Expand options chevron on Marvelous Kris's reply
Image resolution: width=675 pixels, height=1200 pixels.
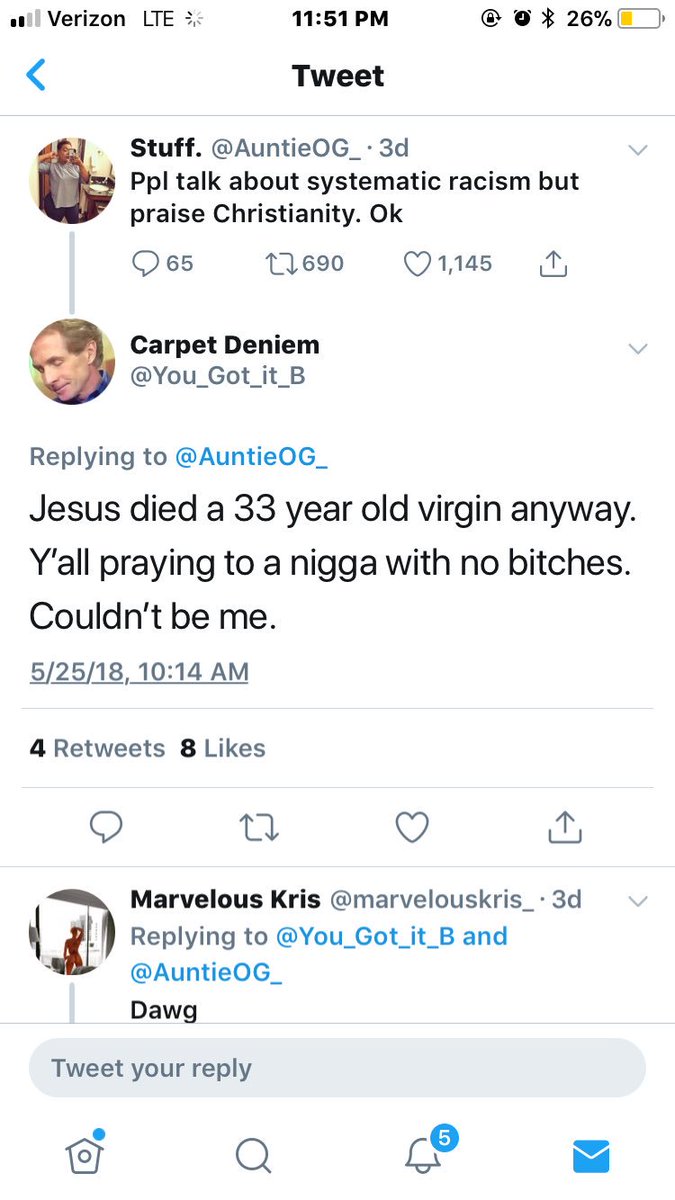pyautogui.click(x=637, y=900)
